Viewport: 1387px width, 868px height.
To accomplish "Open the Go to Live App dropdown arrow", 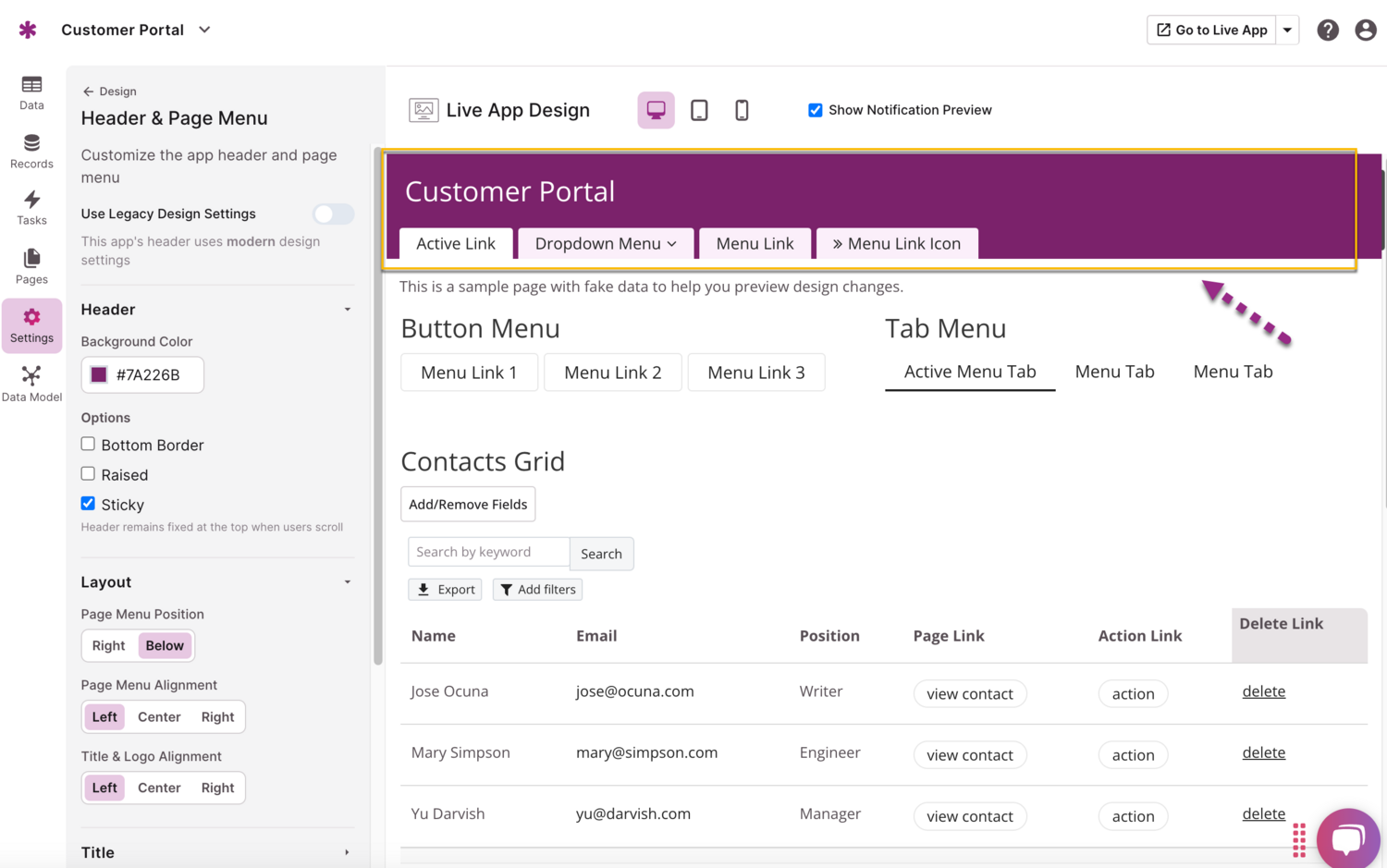I will point(1287,30).
